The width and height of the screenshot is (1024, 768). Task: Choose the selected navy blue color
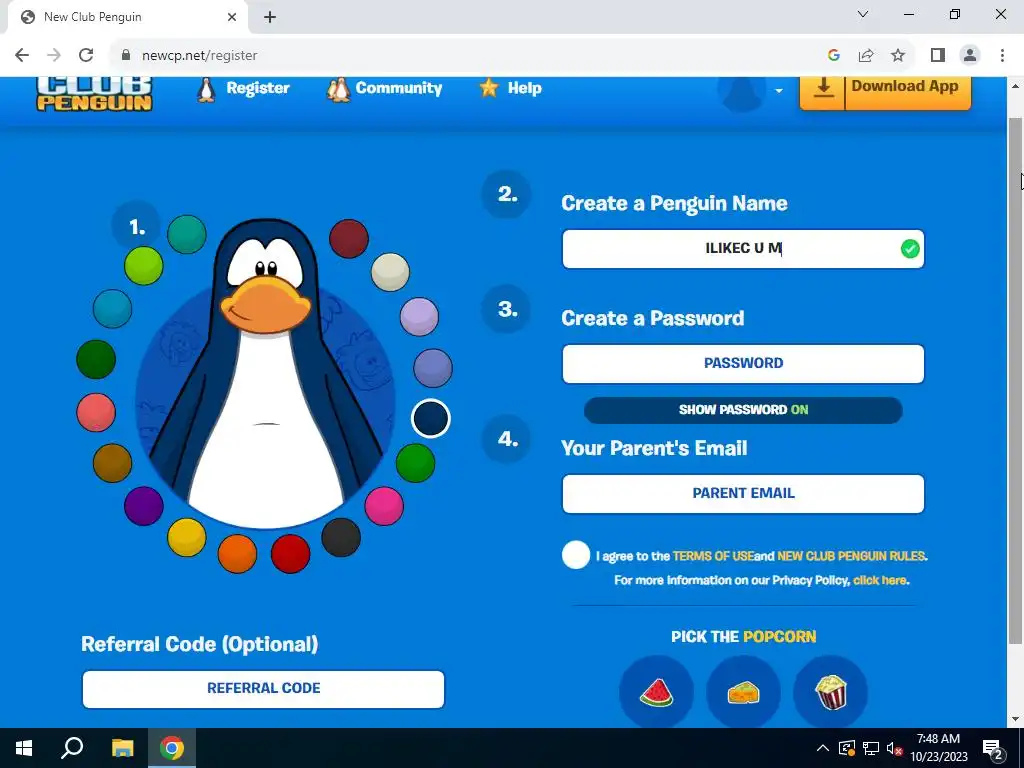[x=430, y=418]
